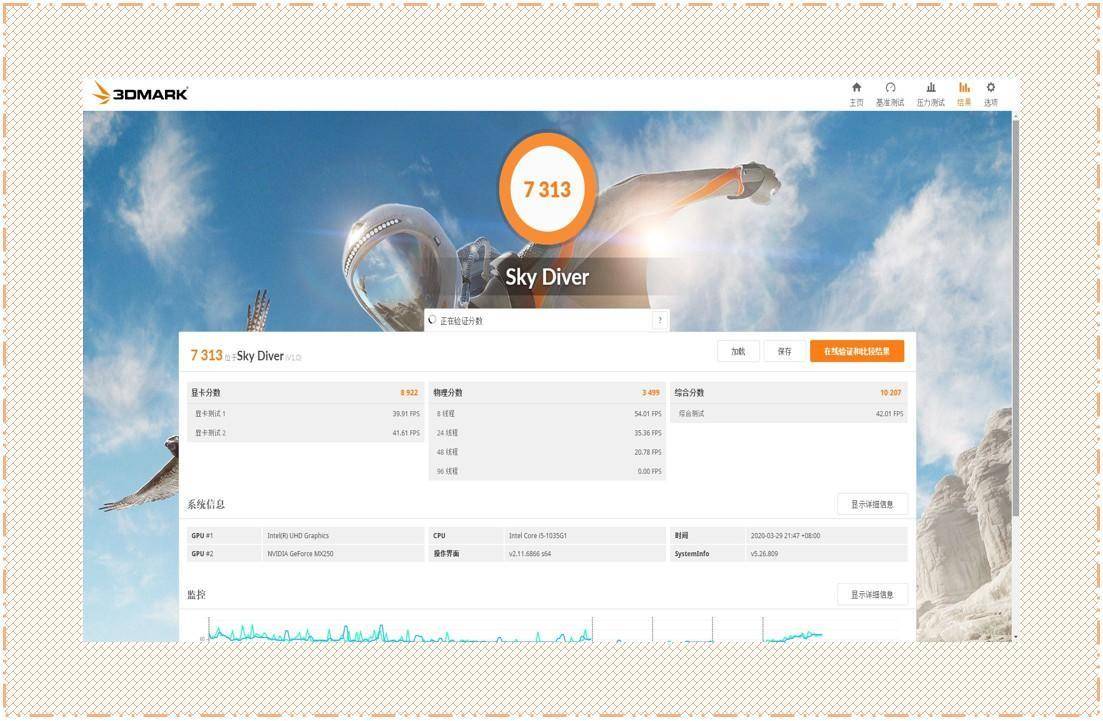Image resolution: width=1103 pixels, height=721 pixels.
Task: Click the 2020-03-29 21:47 time value
Action: tap(785, 536)
